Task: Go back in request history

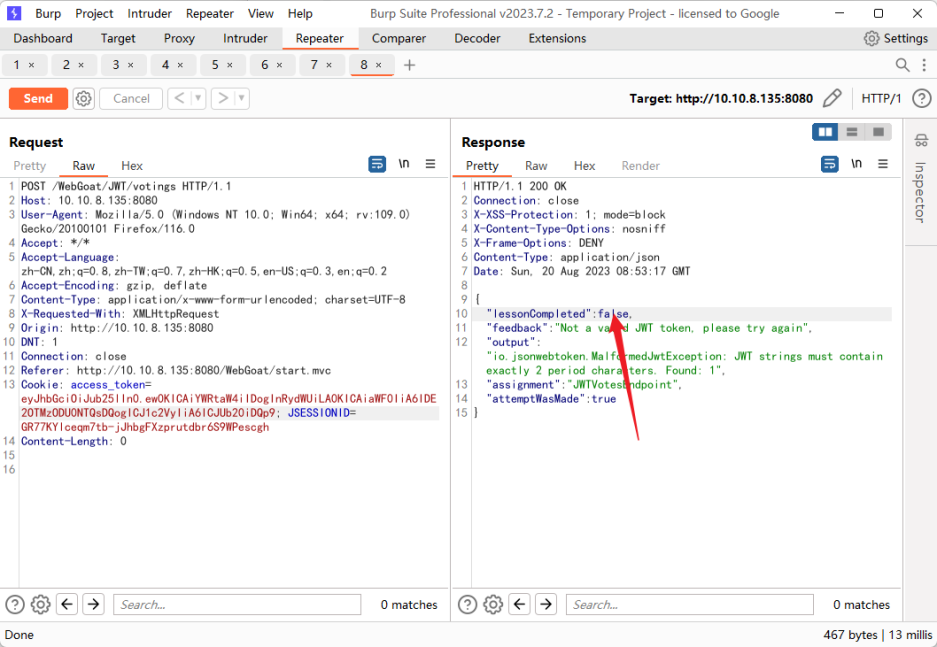Action: point(179,99)
